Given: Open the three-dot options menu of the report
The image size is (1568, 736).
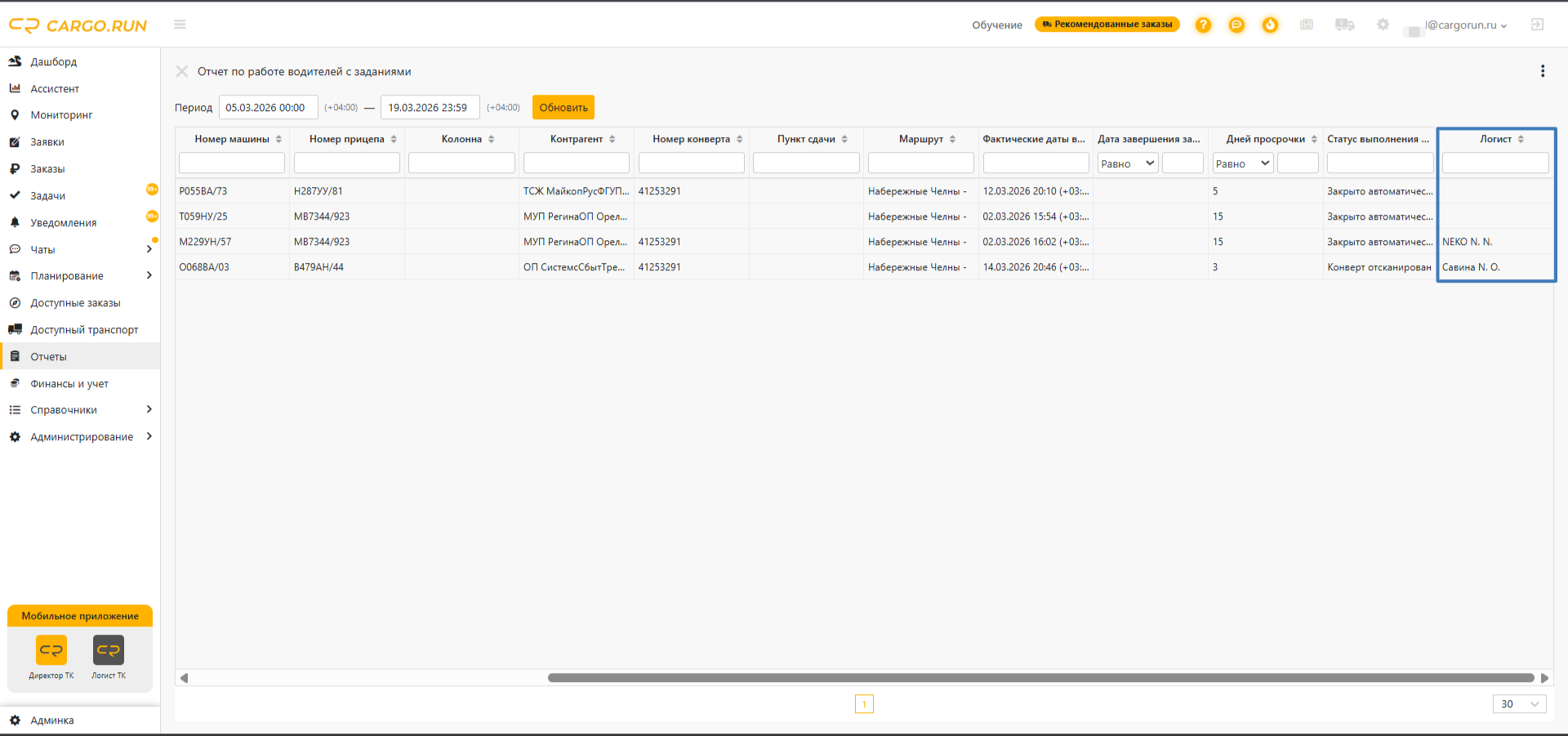Looking at the screenshot, I should pos(1543,71).
